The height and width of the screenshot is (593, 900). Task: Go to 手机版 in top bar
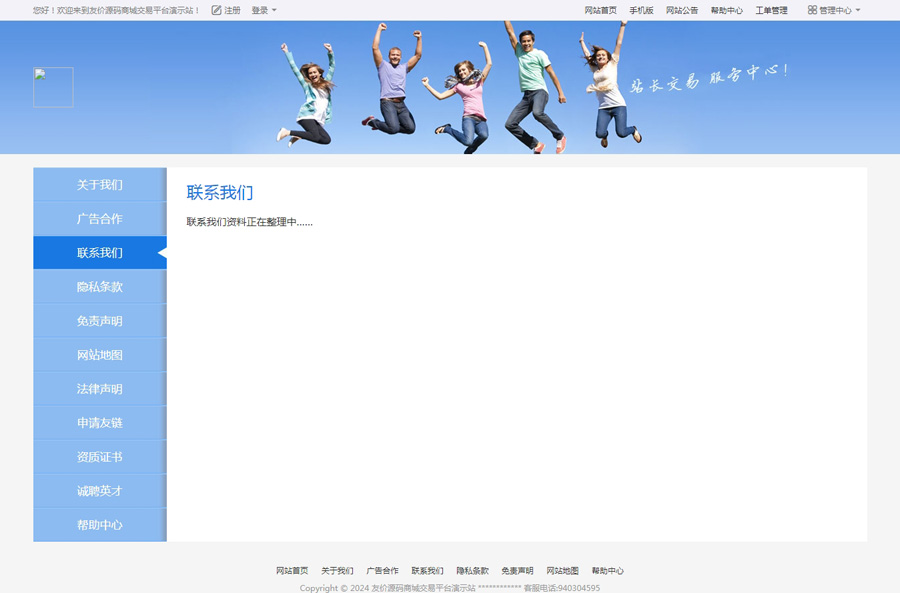[x=641, y=10]
